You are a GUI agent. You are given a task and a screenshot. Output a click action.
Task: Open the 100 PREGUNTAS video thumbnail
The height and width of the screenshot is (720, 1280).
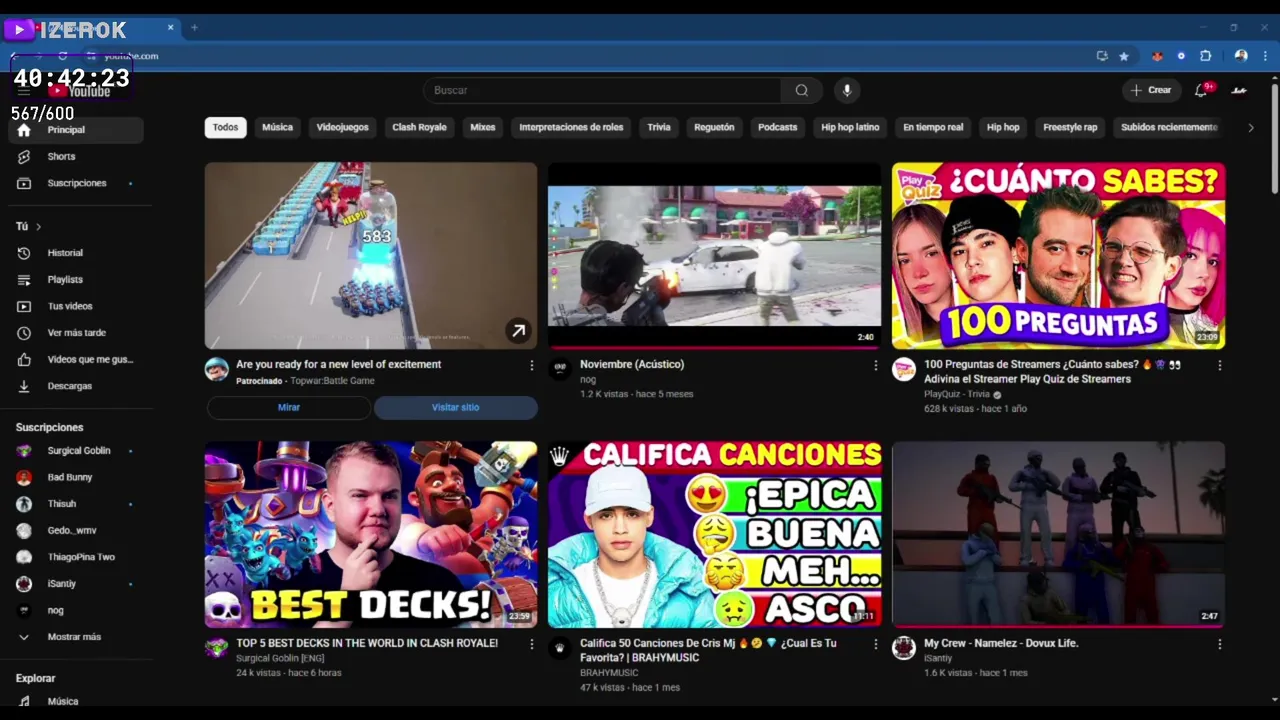click(x=1058, y=256)
